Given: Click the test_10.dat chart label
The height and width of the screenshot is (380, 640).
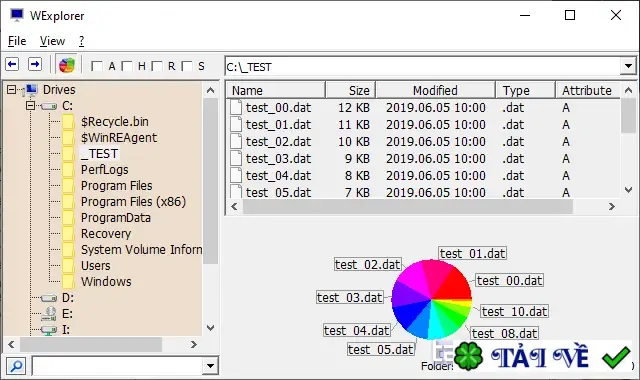Looking at the screenshot, I should click(x=514, y=311).
